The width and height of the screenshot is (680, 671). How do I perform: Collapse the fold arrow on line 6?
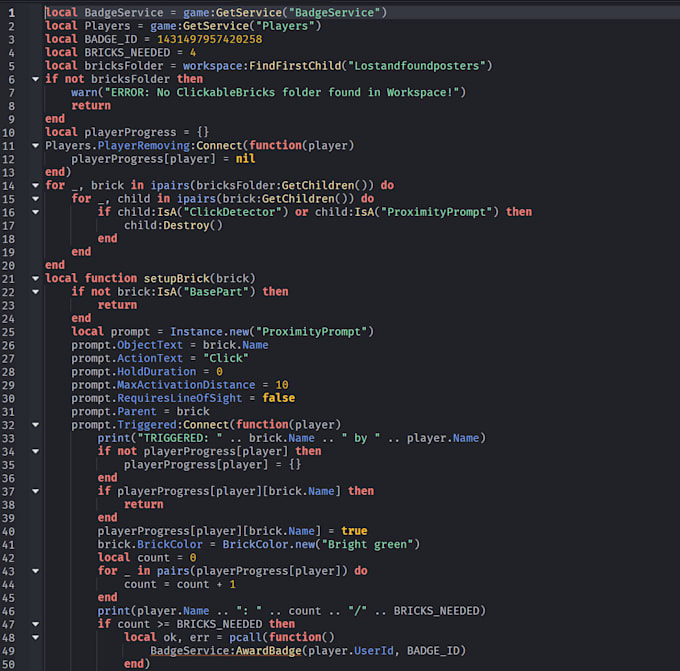(x=36, y=79)
